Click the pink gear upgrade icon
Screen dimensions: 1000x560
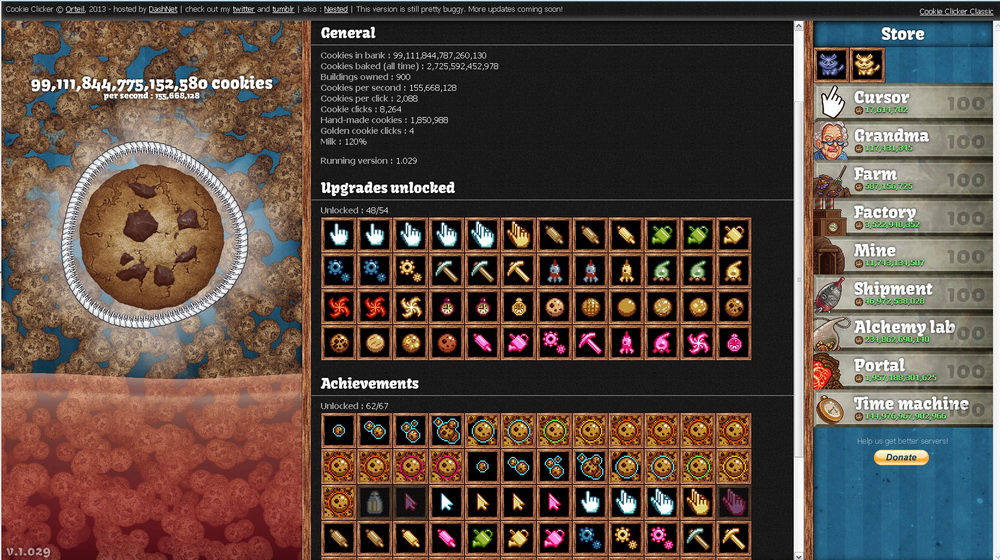[553, 343]
